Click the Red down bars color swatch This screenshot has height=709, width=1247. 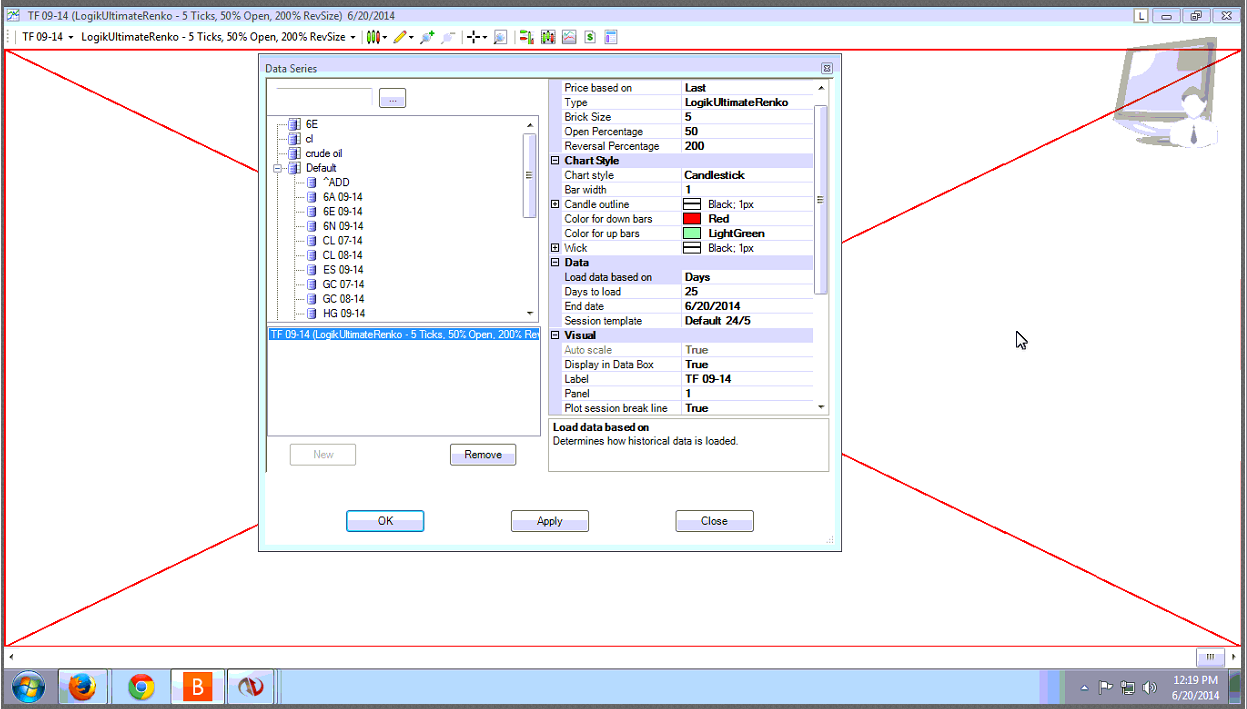(x=691, y=219)
